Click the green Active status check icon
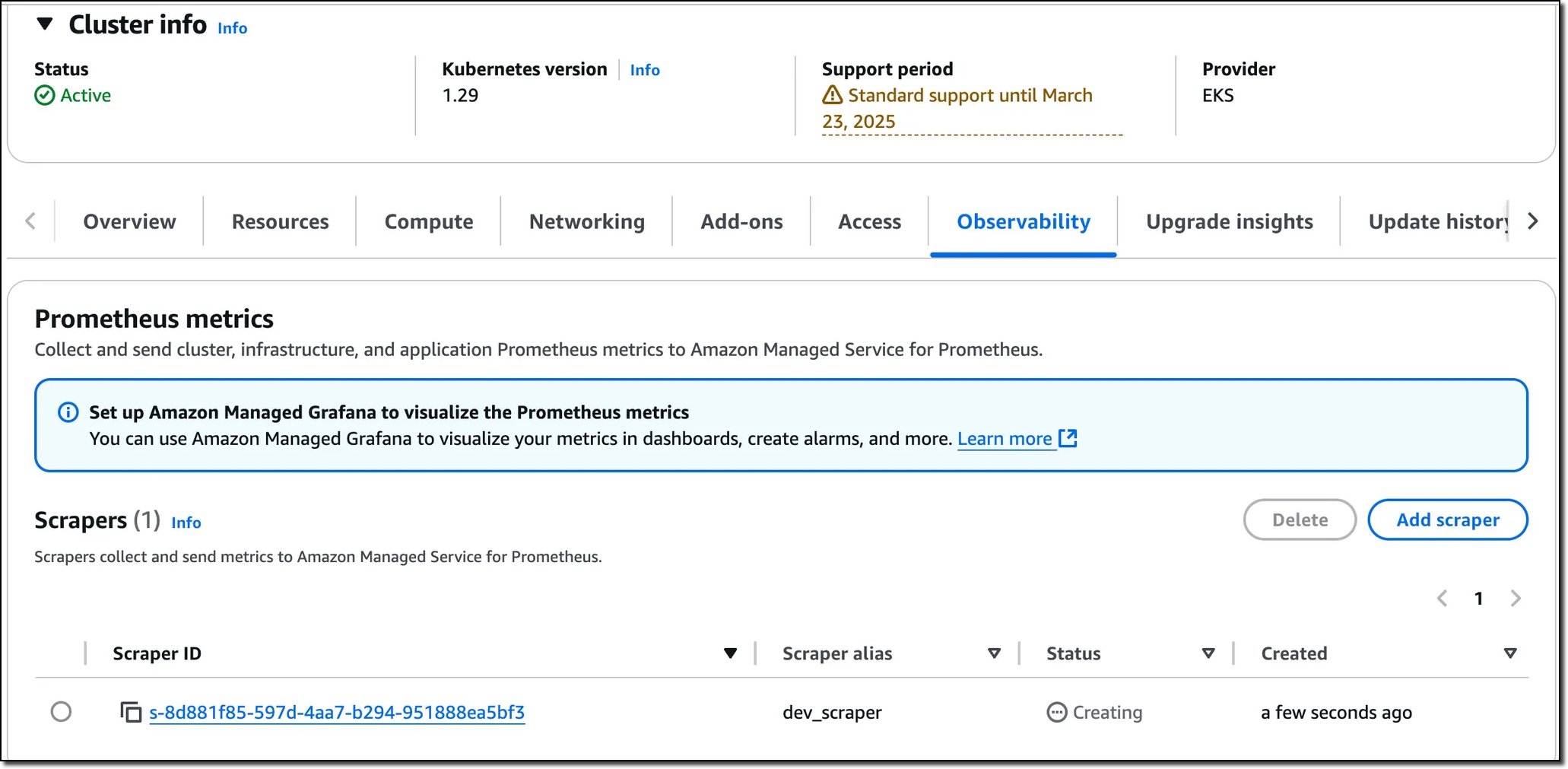The image size is (1568, 769). [x=44, y=95]
